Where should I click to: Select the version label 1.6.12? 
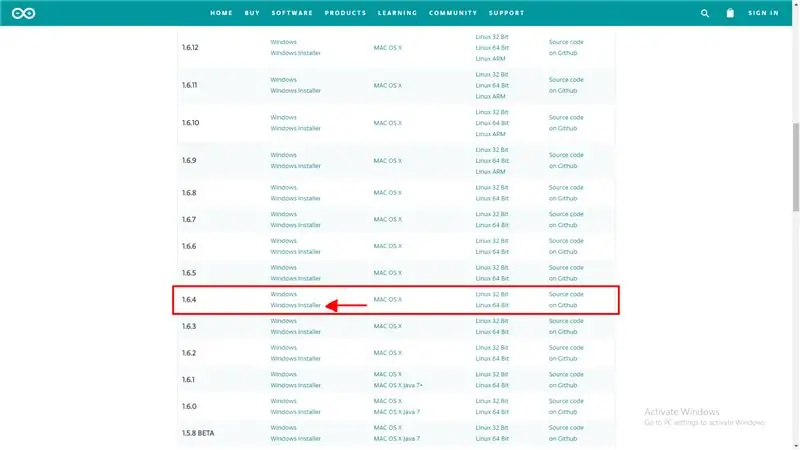coord(190,47)
